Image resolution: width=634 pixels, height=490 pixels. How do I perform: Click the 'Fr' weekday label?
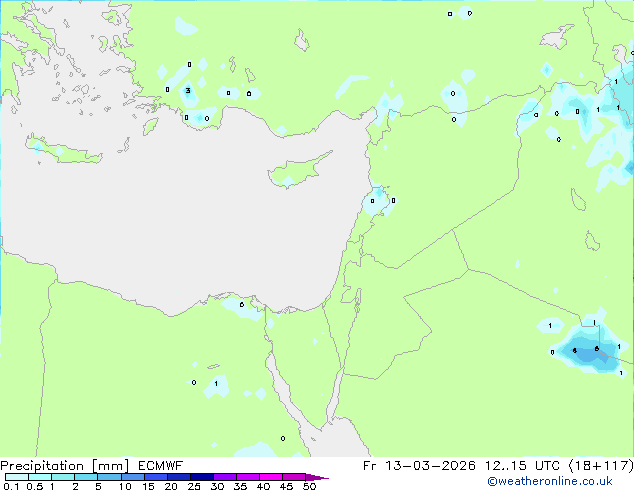click(369, 466)
